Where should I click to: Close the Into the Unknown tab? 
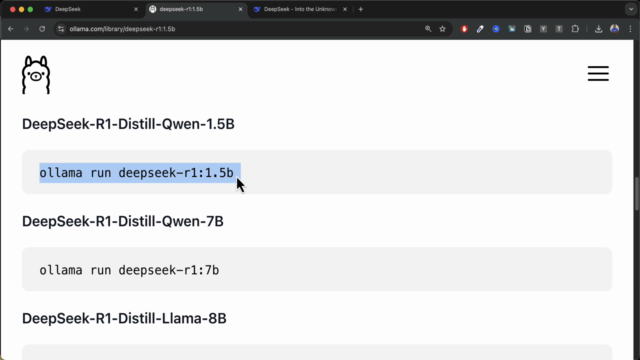pyautogui.click(x=345, y=9)
